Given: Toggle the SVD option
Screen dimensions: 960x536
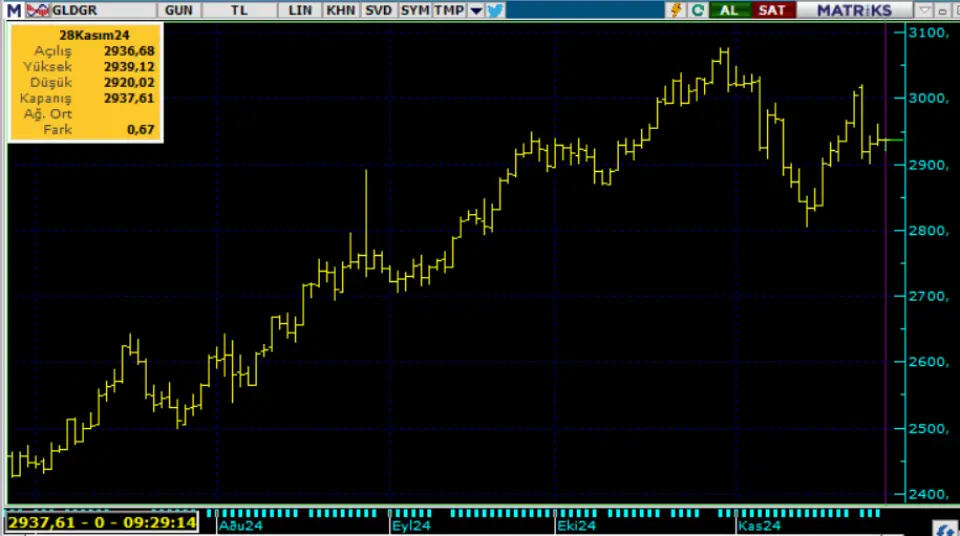Looking at the screenshot, I should 378,10.
